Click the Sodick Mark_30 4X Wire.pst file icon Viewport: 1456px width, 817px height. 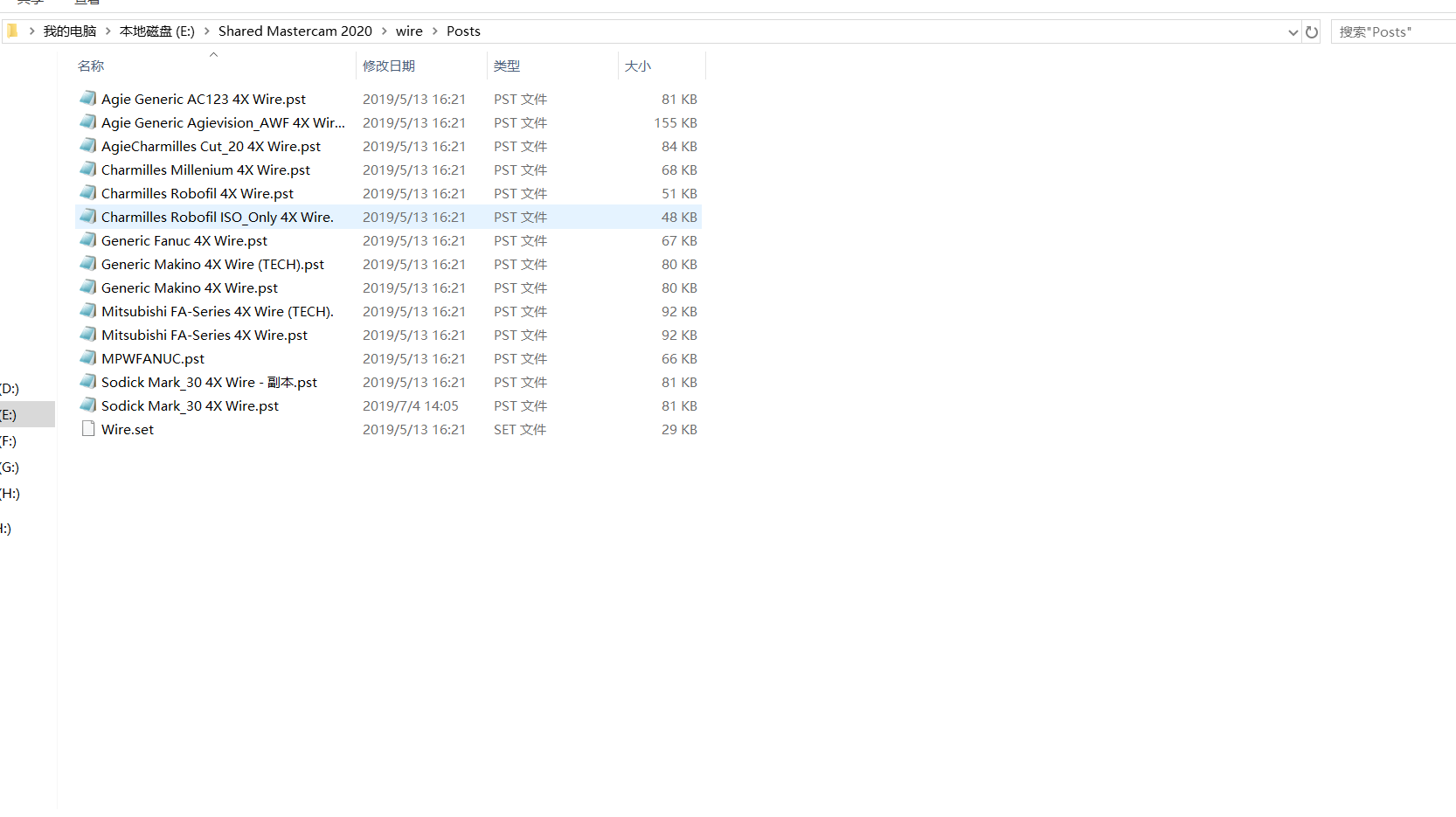[87, 405]
